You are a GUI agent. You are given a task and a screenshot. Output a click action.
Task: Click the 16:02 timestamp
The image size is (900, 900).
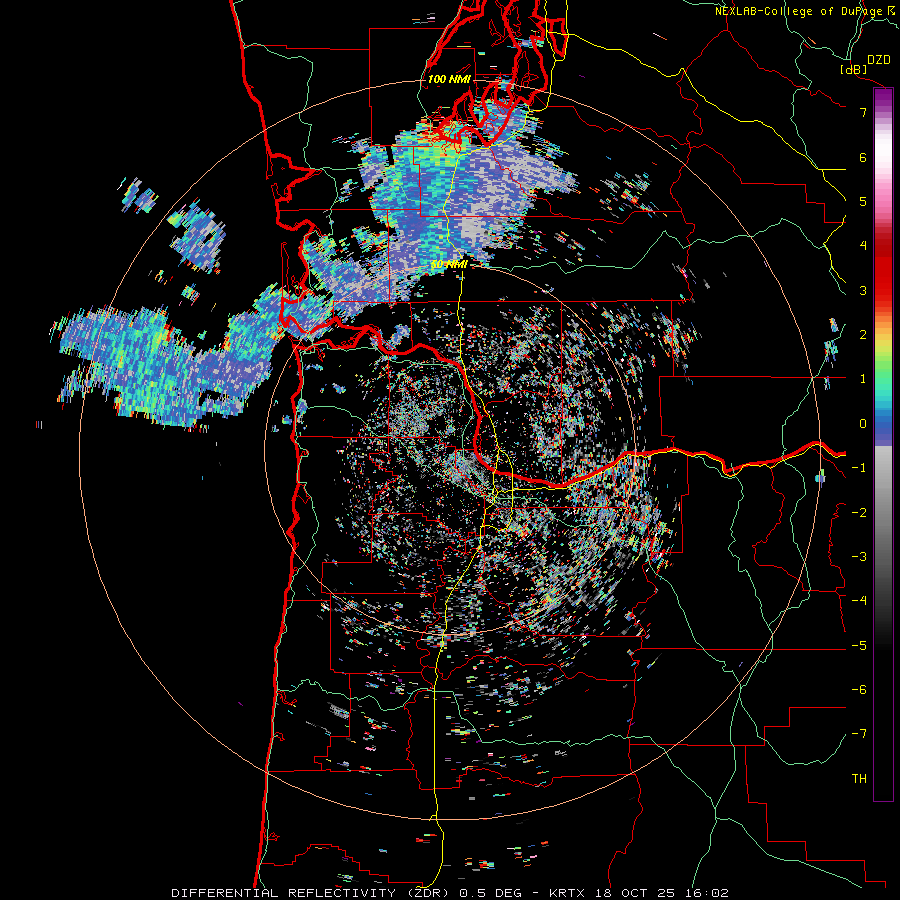click(707, 893)
